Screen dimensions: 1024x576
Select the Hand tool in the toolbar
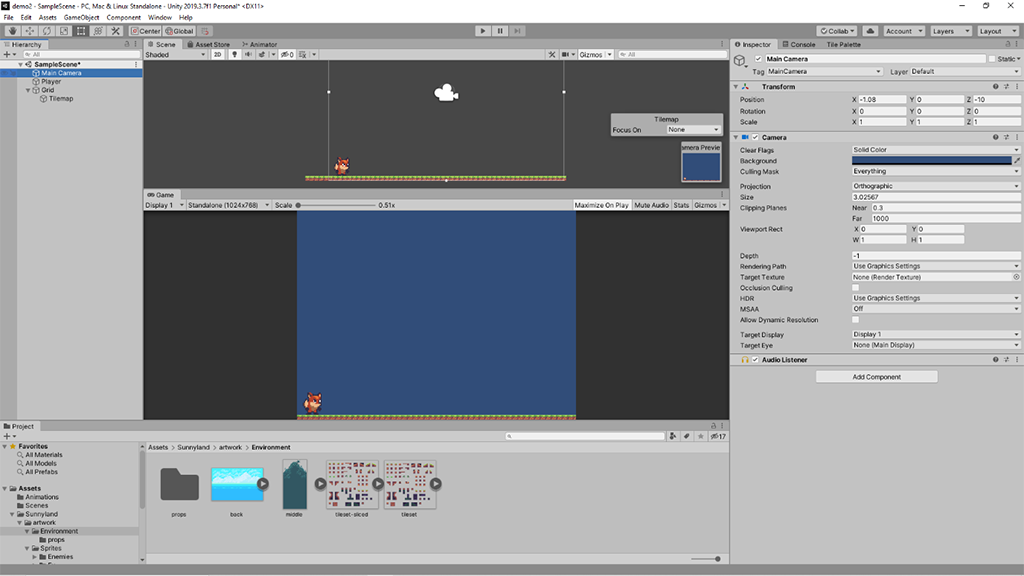(x=12, y=31)
